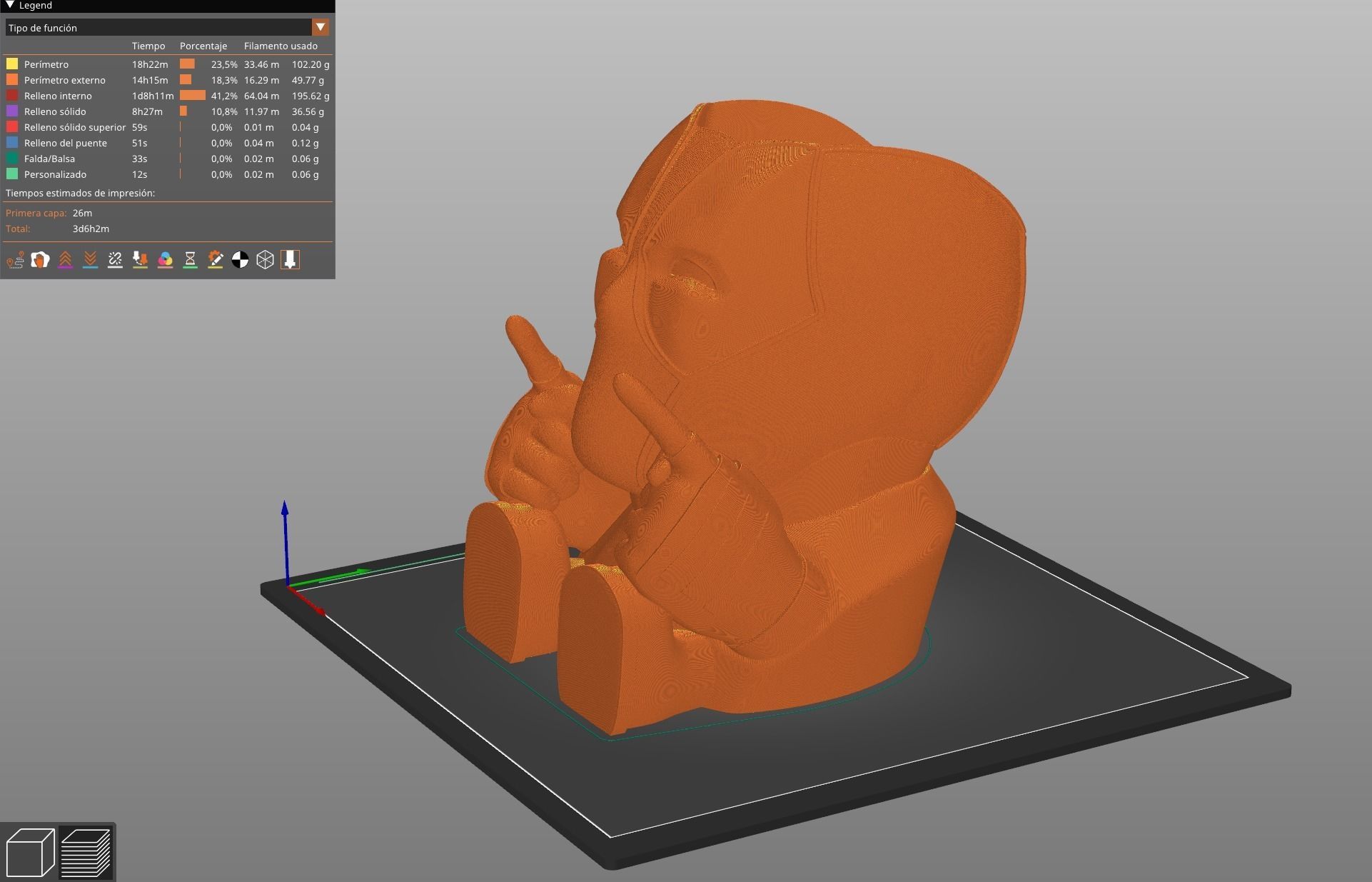Toggle visibility of Relleno interno
Image resolution: width=1372 pixels, height=882 pixels.
pyautogui.click(x=168, y=96)
